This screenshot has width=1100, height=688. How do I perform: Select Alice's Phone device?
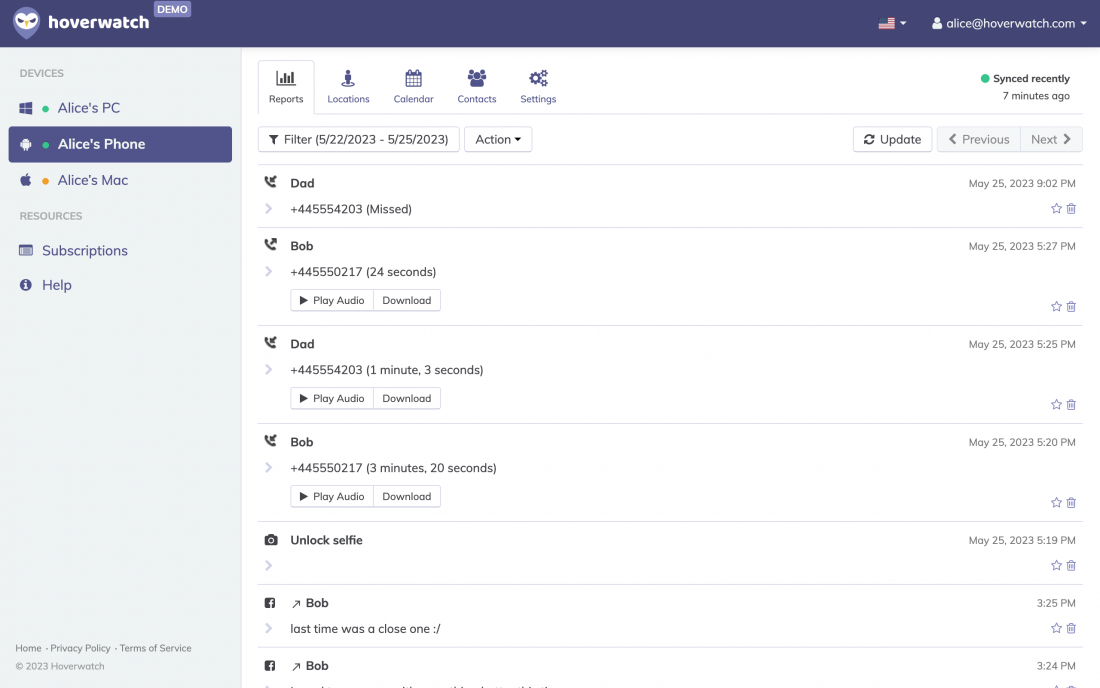coord(120,144)
